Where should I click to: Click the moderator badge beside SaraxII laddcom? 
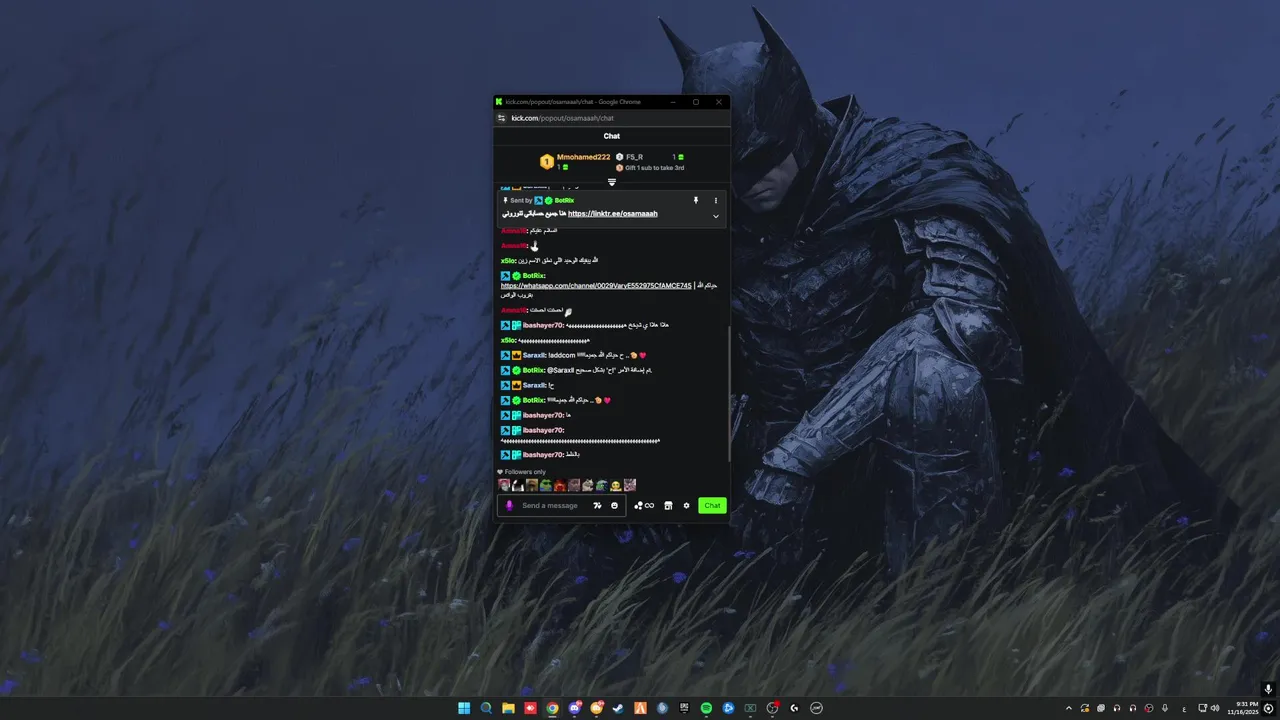(506, 355)
